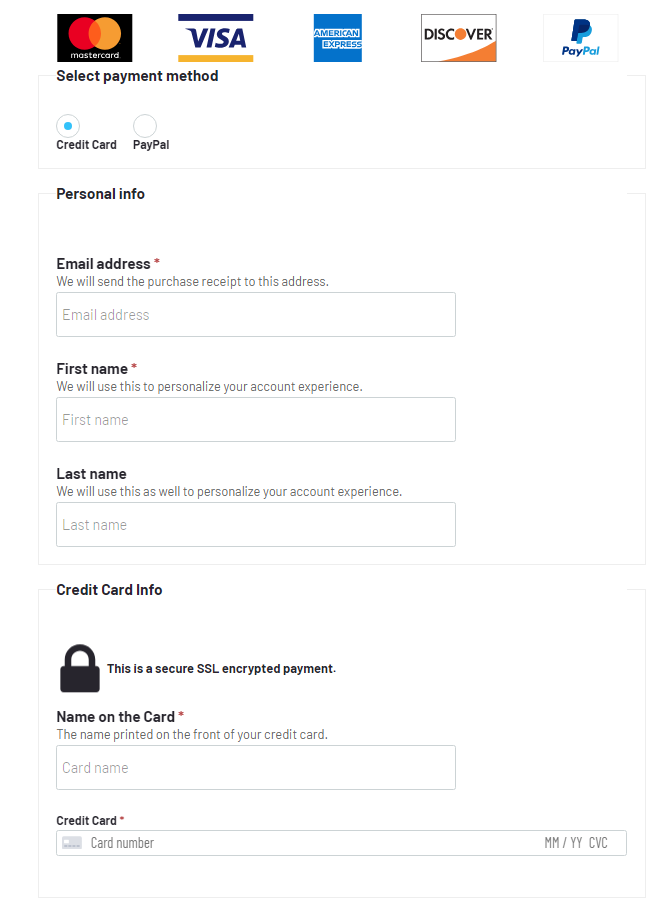Click the Mastercard logo
This screenshot has width=665, height=907.
point(94,38)
